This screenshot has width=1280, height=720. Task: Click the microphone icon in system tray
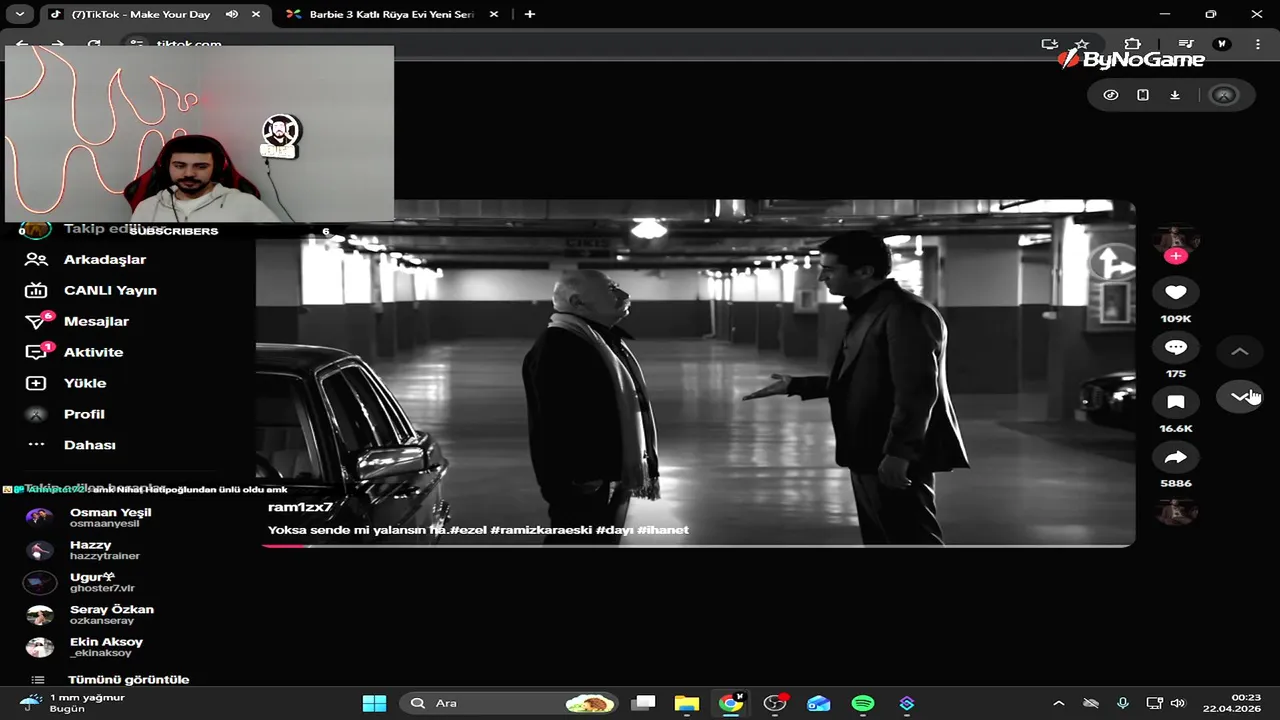point(1123,703)
